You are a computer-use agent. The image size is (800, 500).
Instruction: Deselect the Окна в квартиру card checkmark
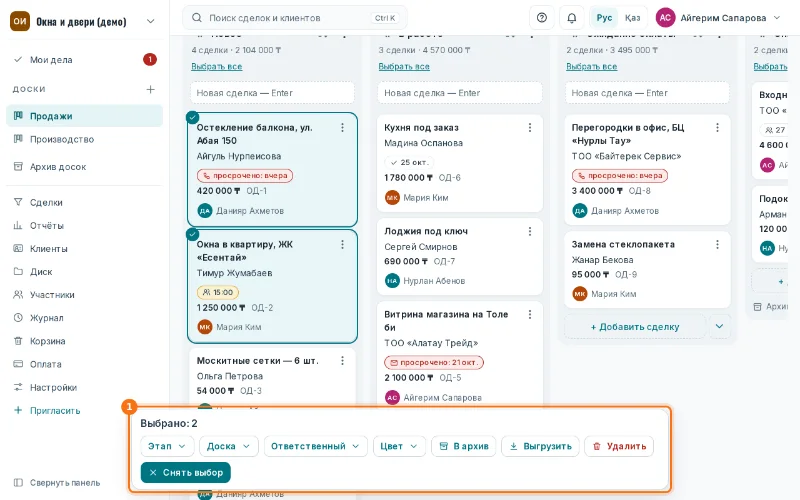tap(192, 234)
